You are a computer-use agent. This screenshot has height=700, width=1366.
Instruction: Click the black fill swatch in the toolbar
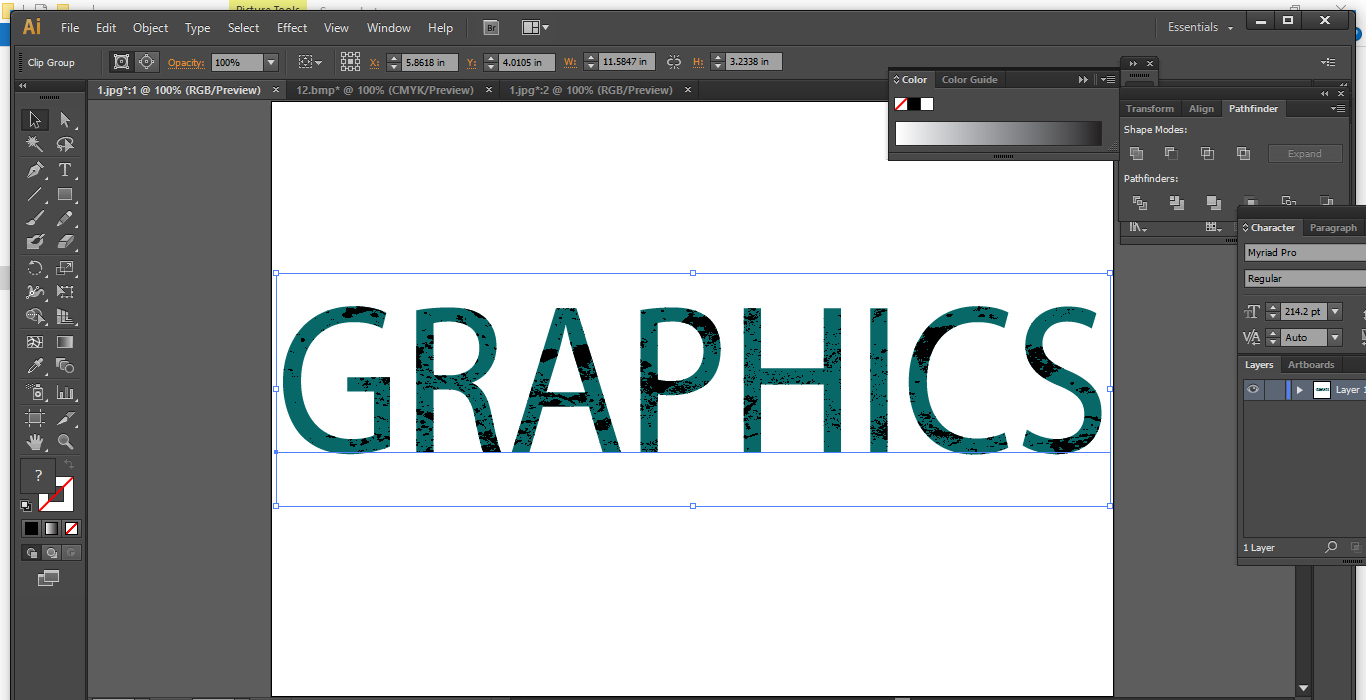(x=31, y=528)
